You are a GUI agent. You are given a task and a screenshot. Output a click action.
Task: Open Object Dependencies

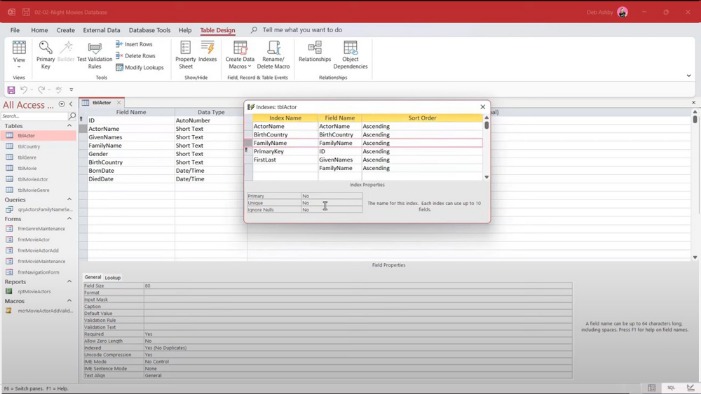[x=350, y=54]
